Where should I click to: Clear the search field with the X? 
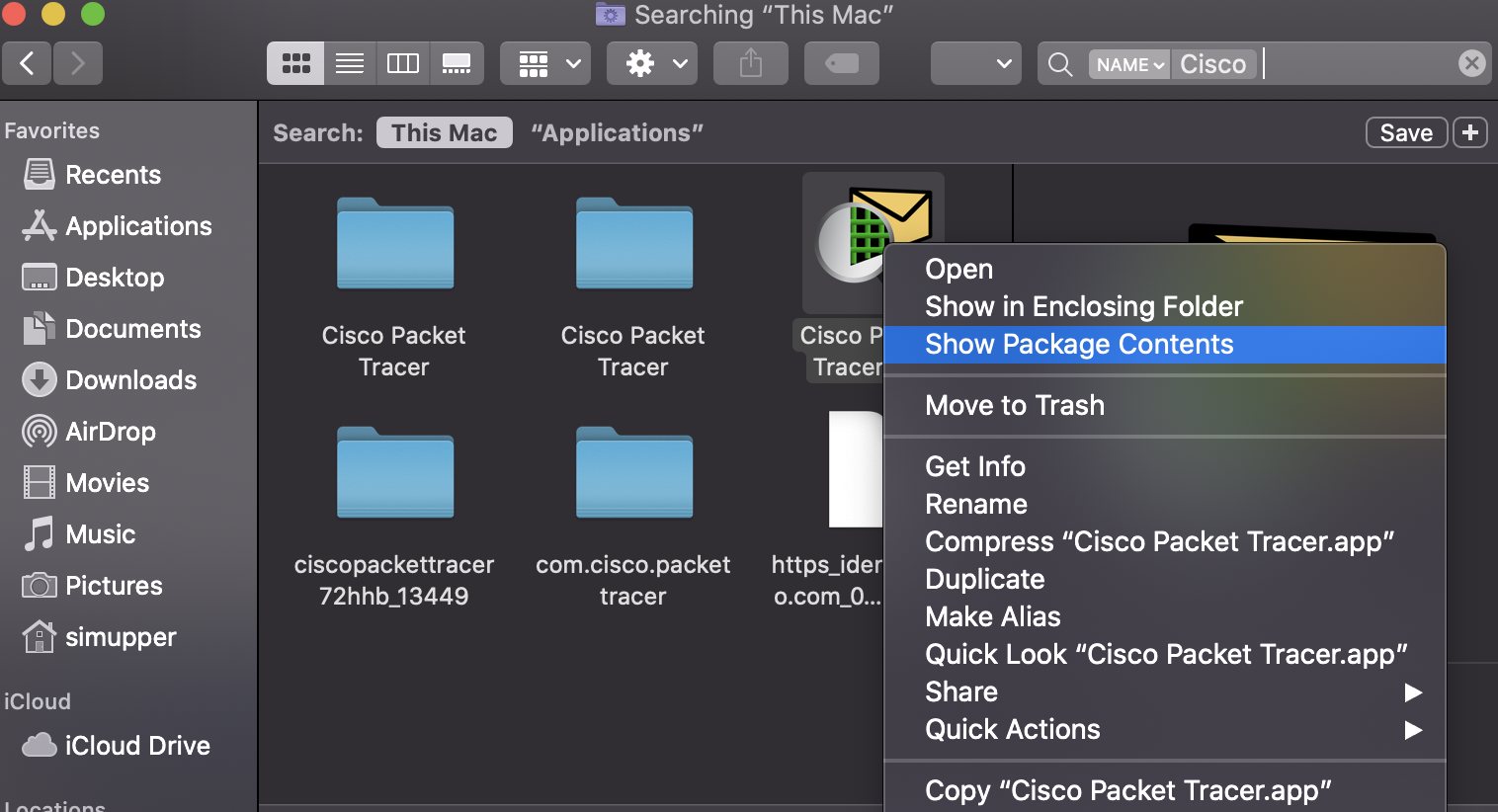click(1471, 63)
